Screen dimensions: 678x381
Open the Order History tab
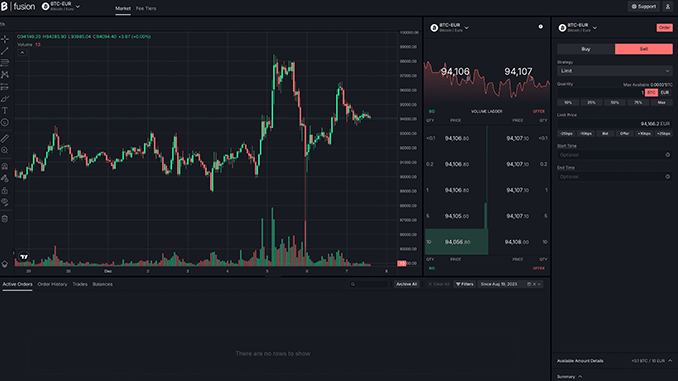pyautogui.click(x=52, y=284)
